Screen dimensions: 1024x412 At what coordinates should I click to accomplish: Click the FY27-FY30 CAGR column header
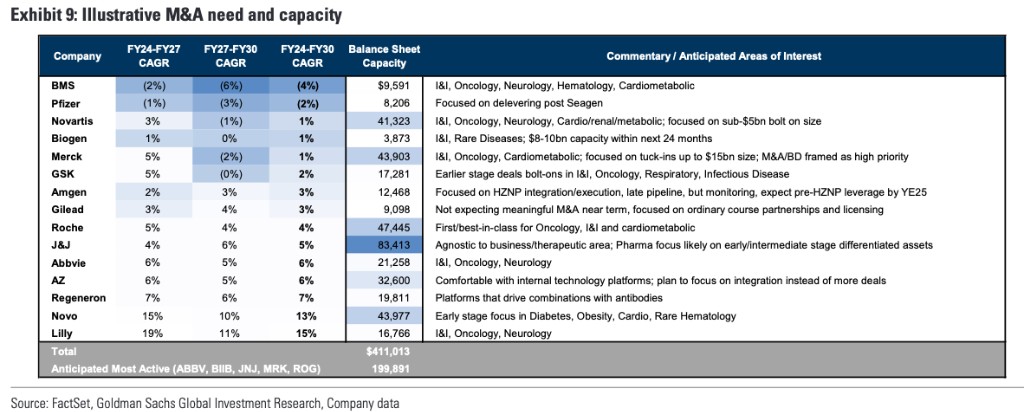click(230, 56)
